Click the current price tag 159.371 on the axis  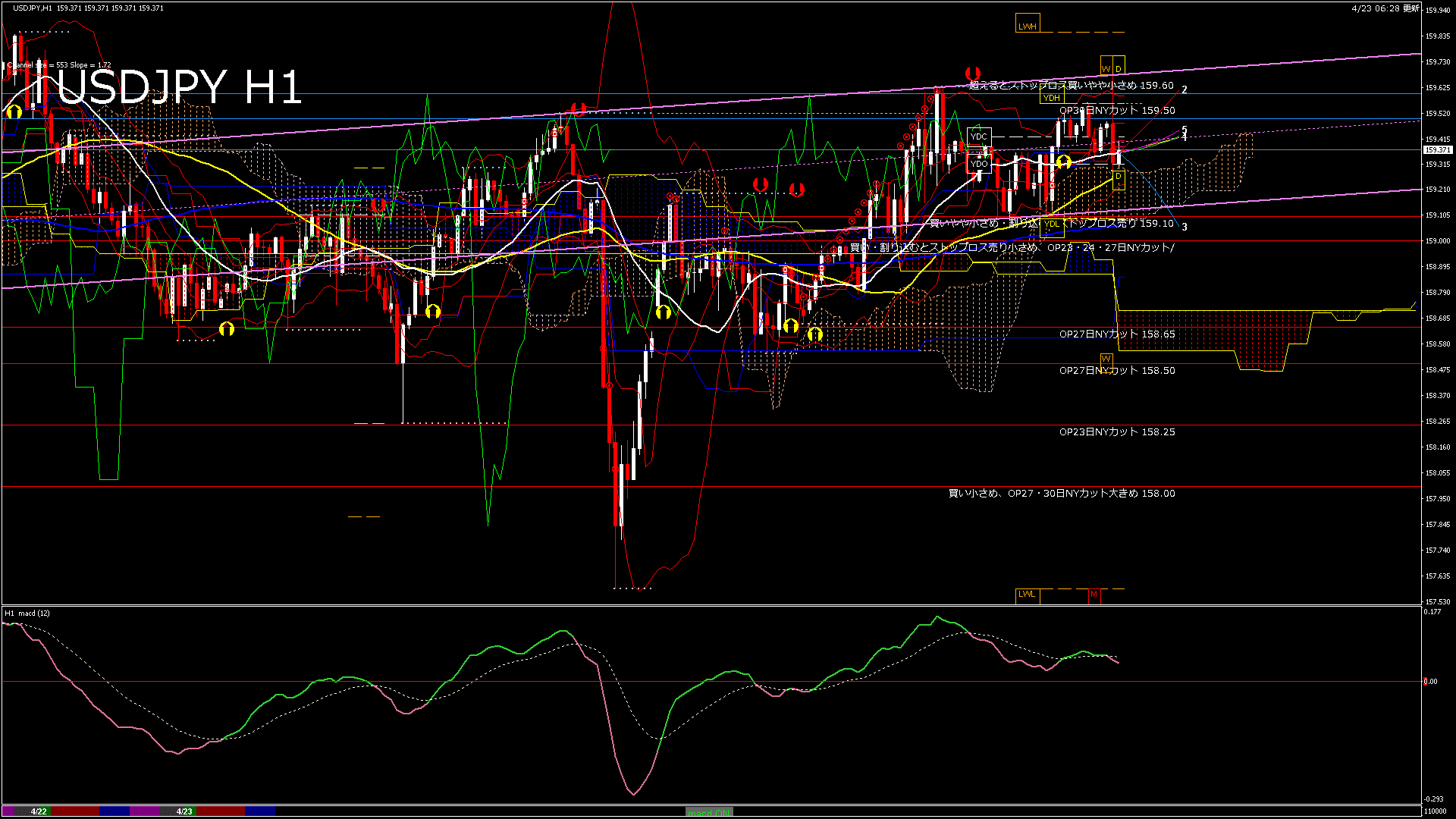[x=1438, y=150]
